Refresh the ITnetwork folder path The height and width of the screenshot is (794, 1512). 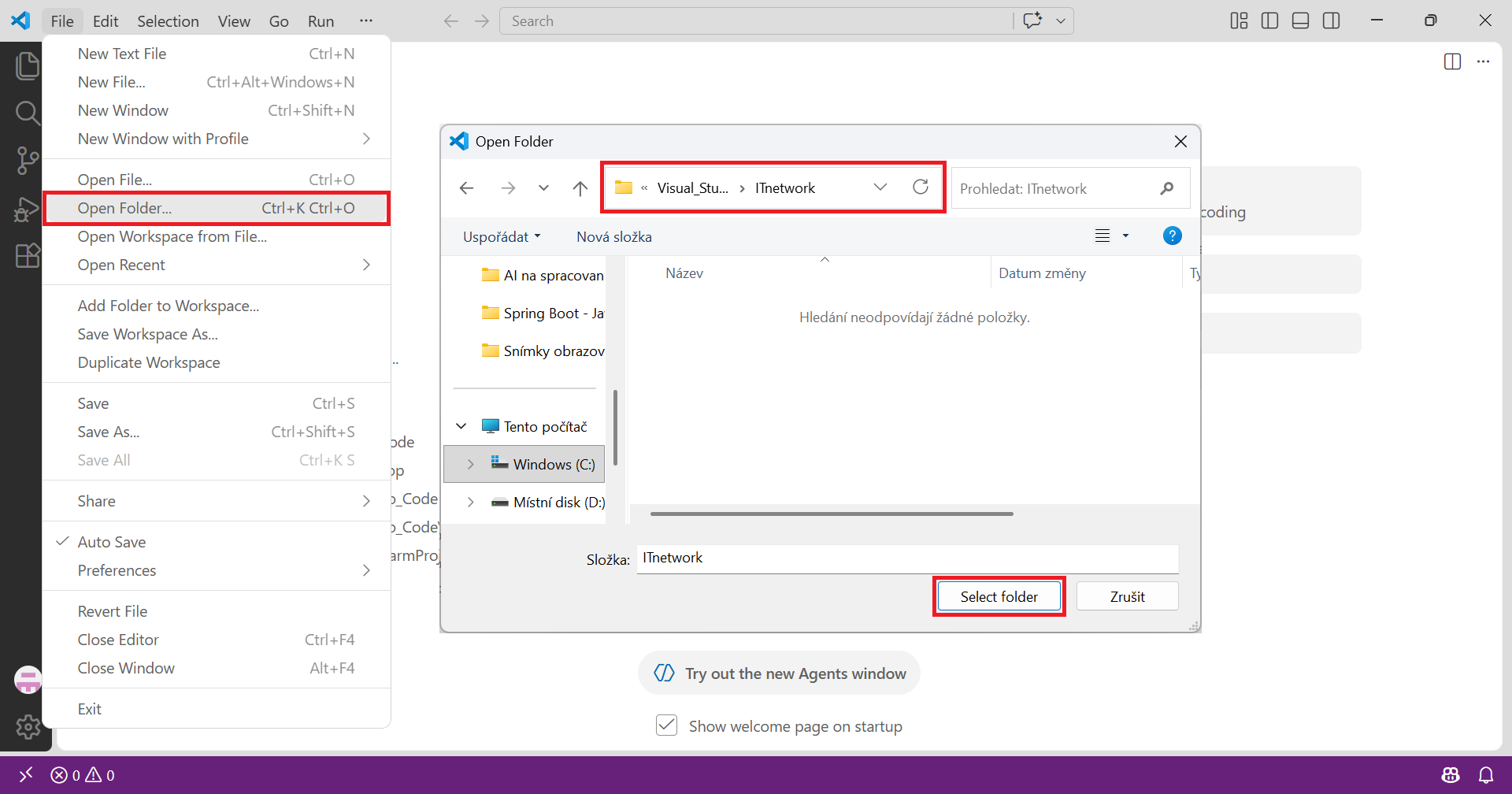point(920,187)
